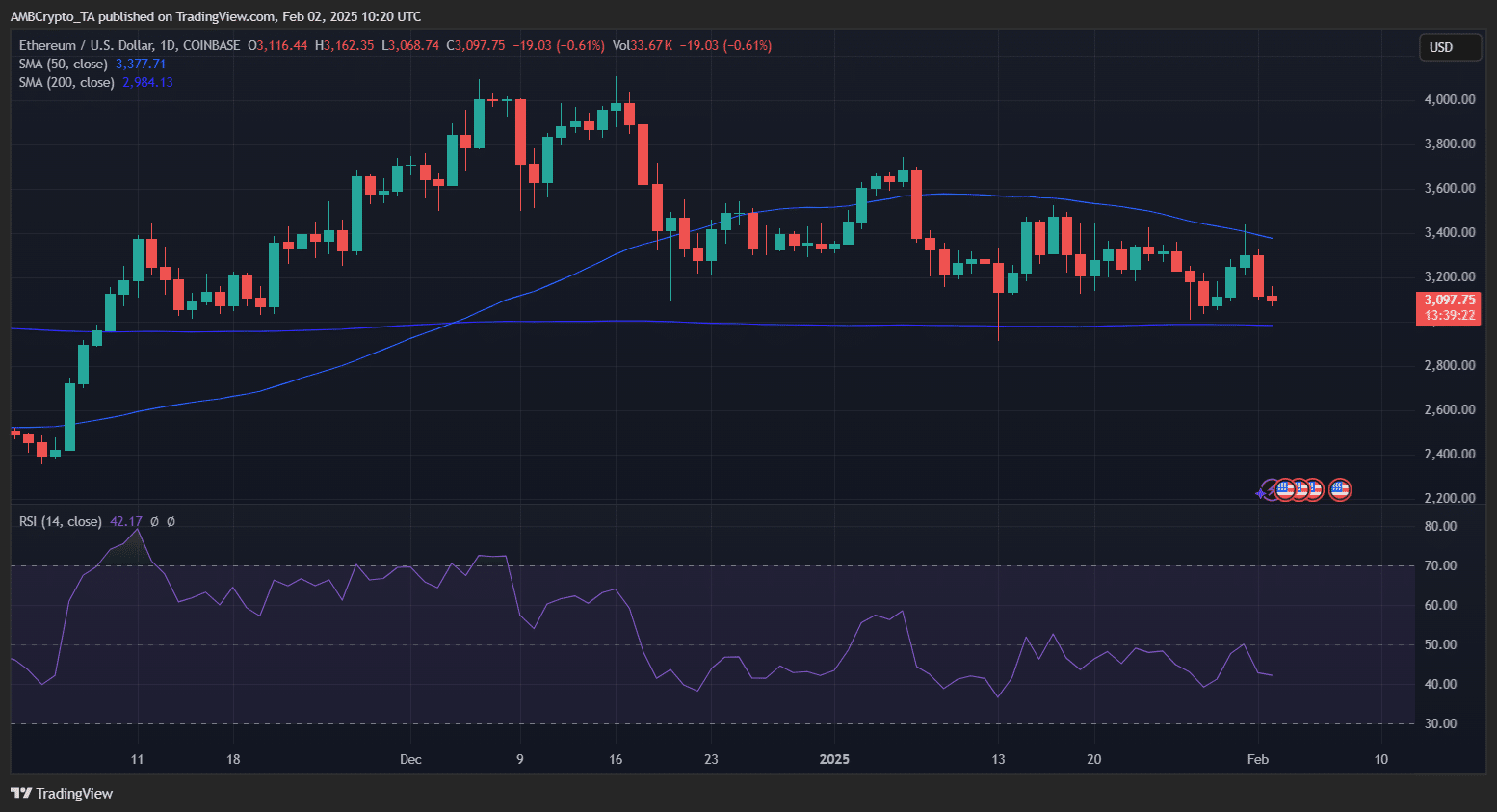Click the COINBASE exchange label
Viewport: 1497px width, 812px height.
point(211,45)
